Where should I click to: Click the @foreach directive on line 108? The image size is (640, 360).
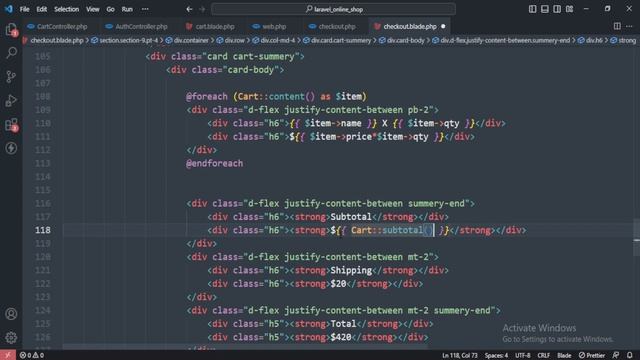click(207, 97)
